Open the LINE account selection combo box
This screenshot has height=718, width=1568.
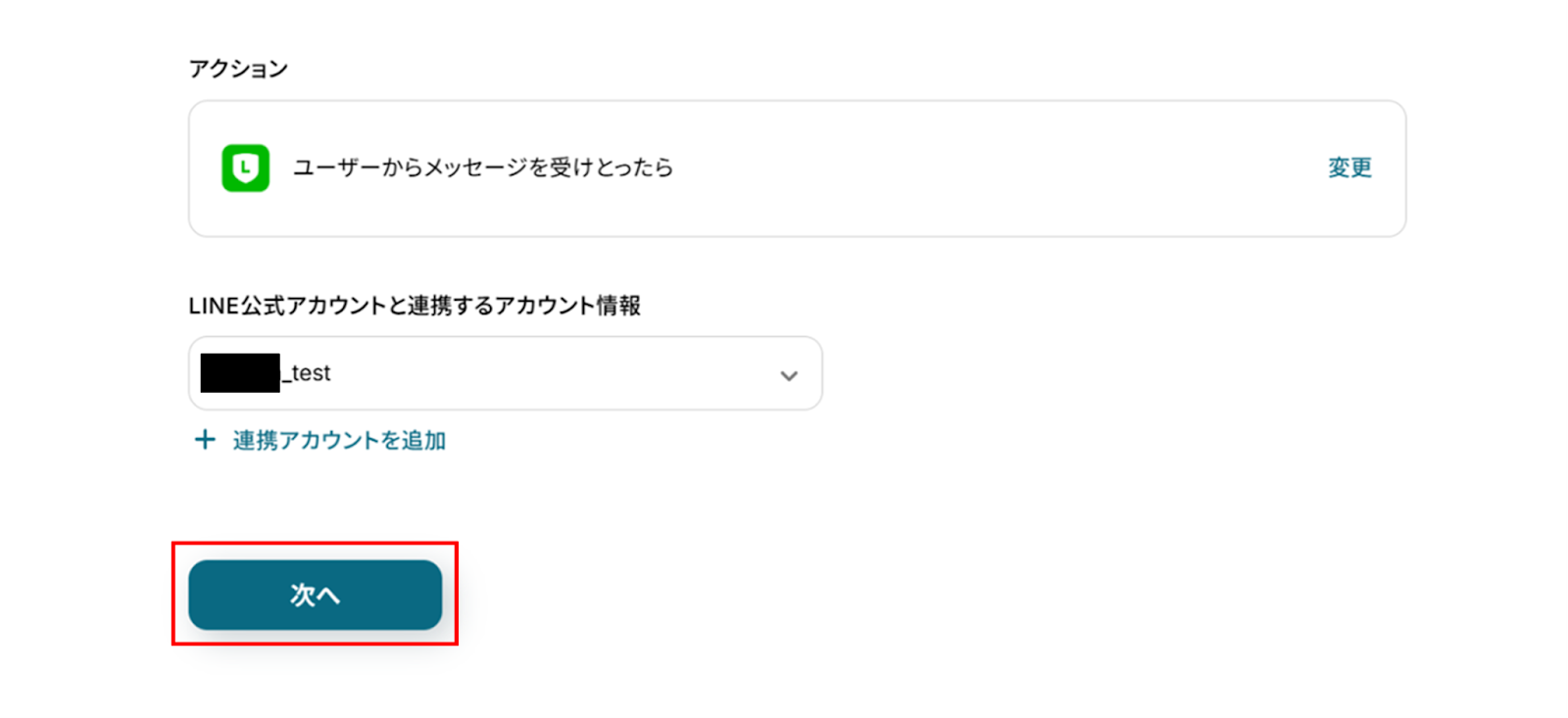tap(505, 373)
